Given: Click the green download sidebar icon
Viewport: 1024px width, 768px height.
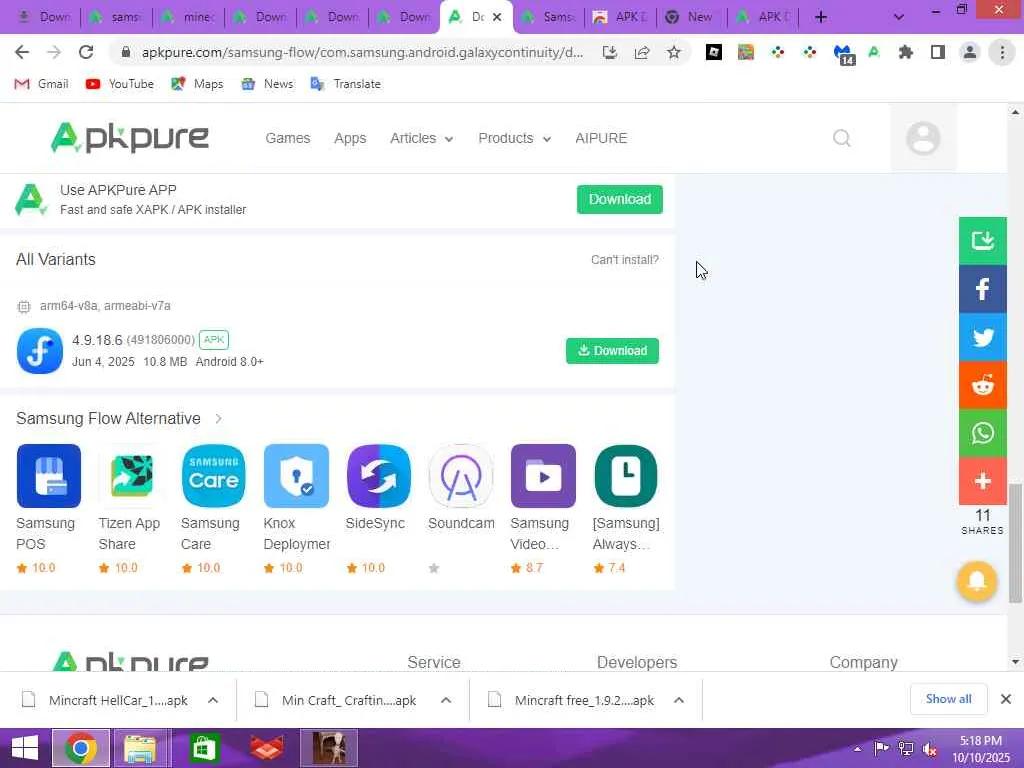Looking at the screenshot, I should click(x=982, y=241).
